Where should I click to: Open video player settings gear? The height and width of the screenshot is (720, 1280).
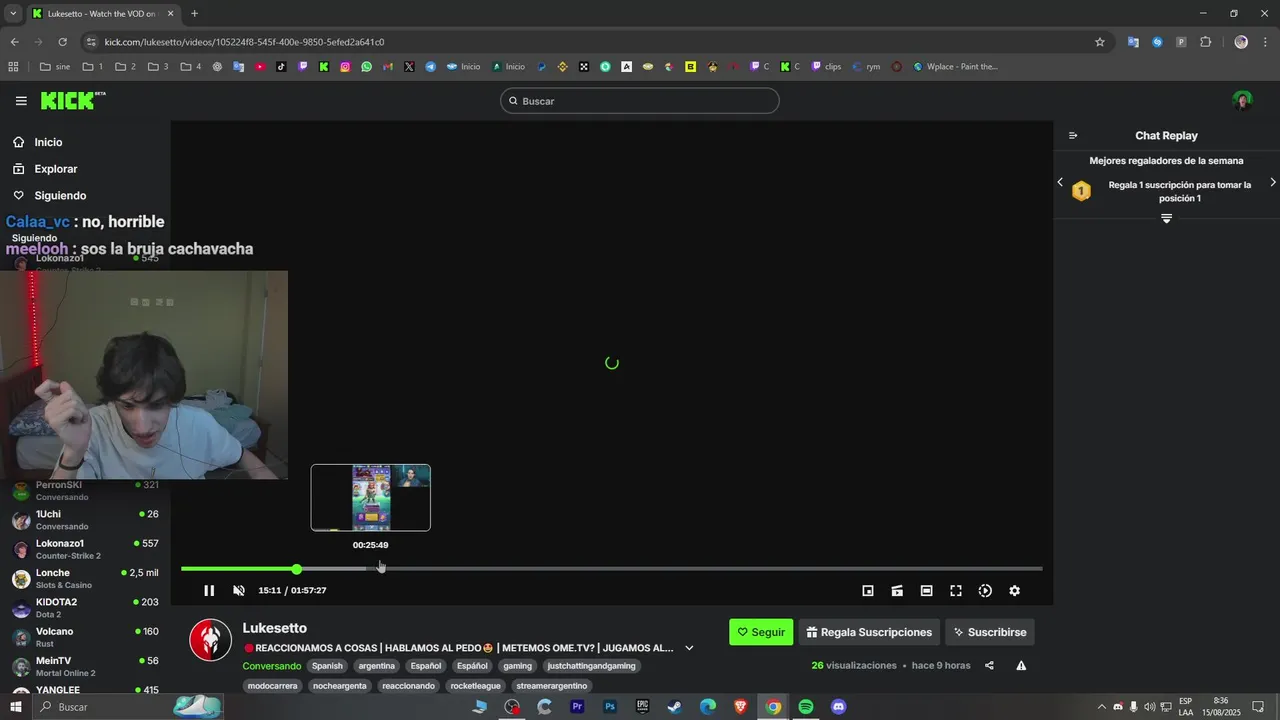click(x=1014, y=591)
